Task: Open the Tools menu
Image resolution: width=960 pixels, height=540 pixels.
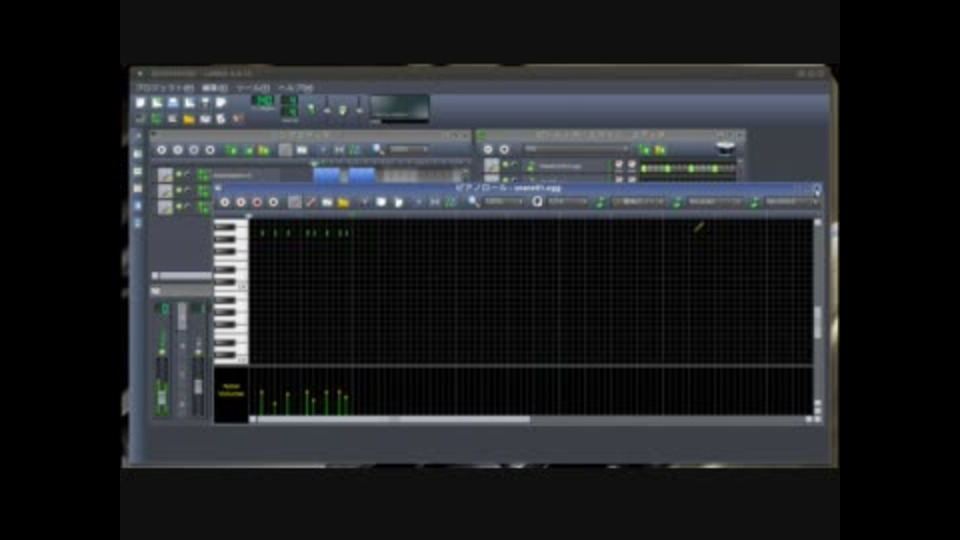Action: click(x=253, y=88)
